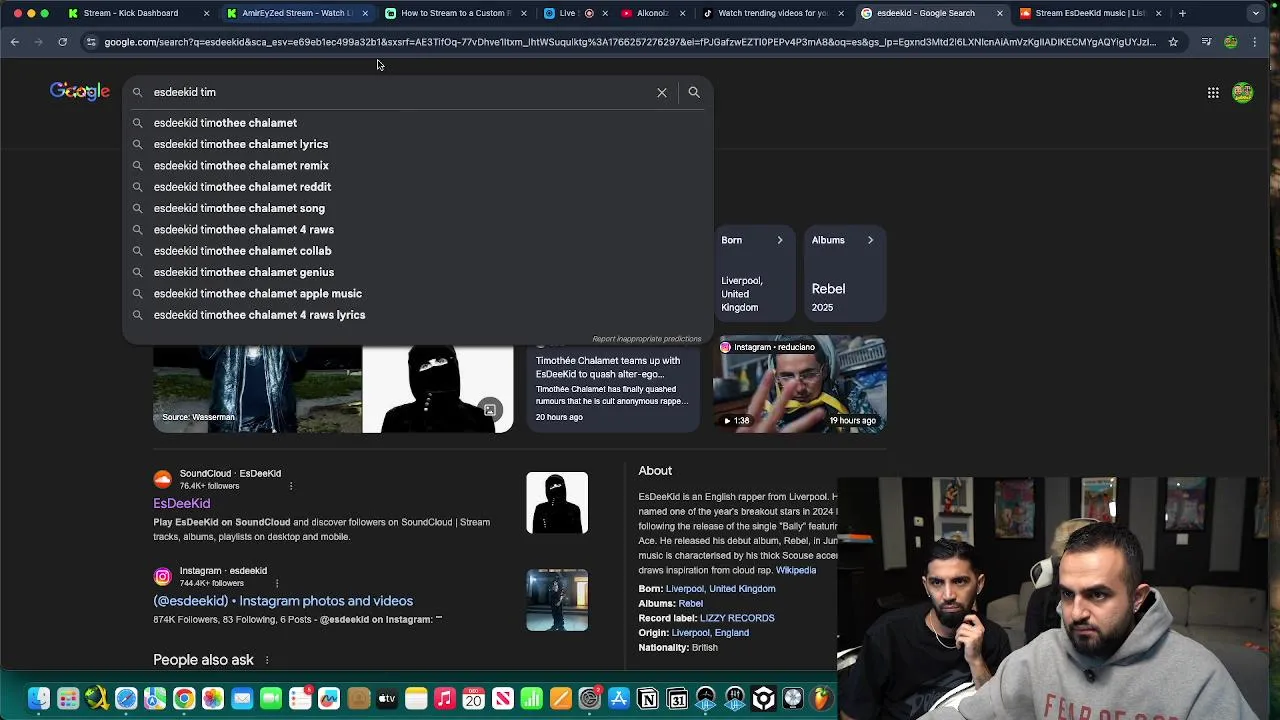The image size is (1280, 720).
Task: Open a new browser tab
Action: tap(1182, 13)
